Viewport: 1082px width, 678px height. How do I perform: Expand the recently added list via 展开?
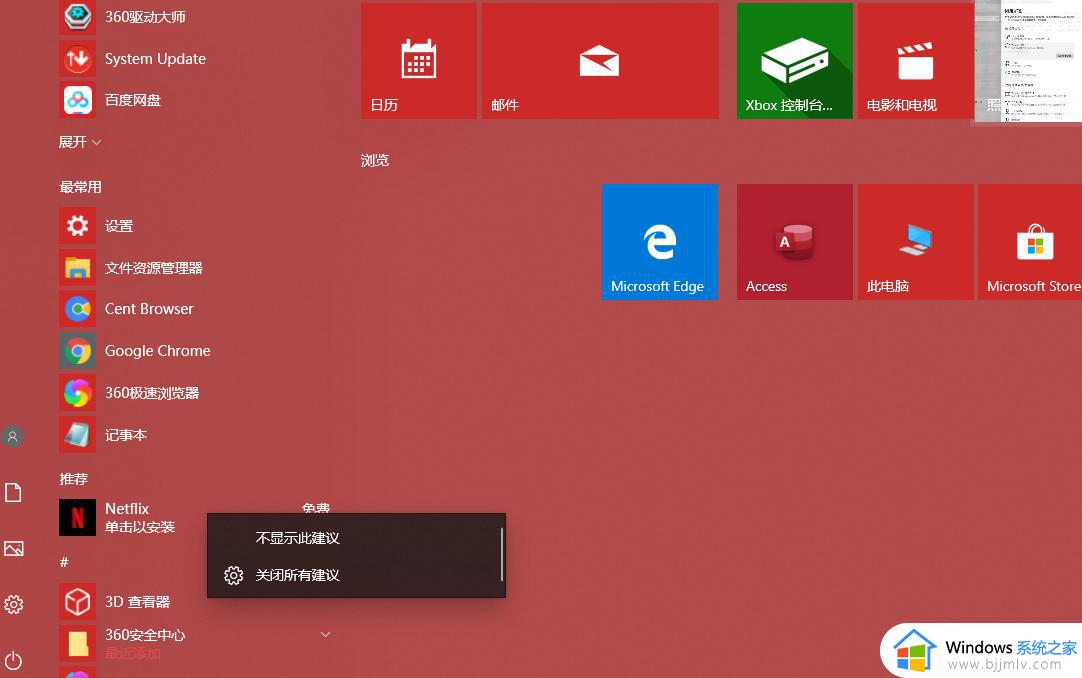79,142
